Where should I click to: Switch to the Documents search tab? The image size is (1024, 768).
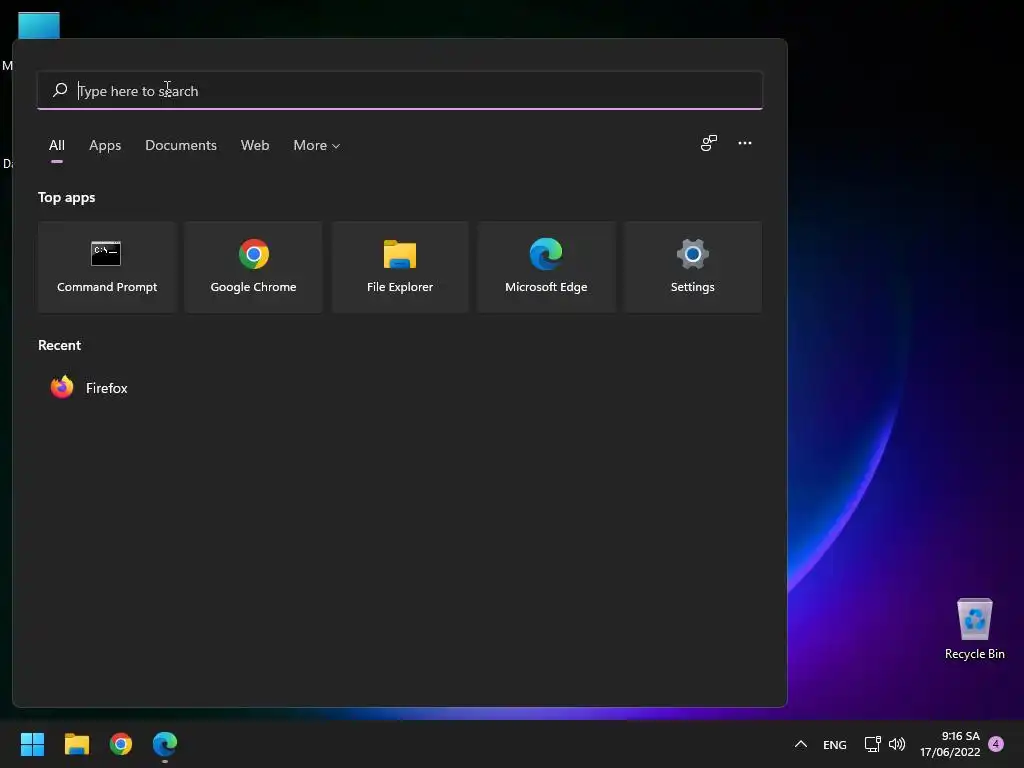click(181, 145)
